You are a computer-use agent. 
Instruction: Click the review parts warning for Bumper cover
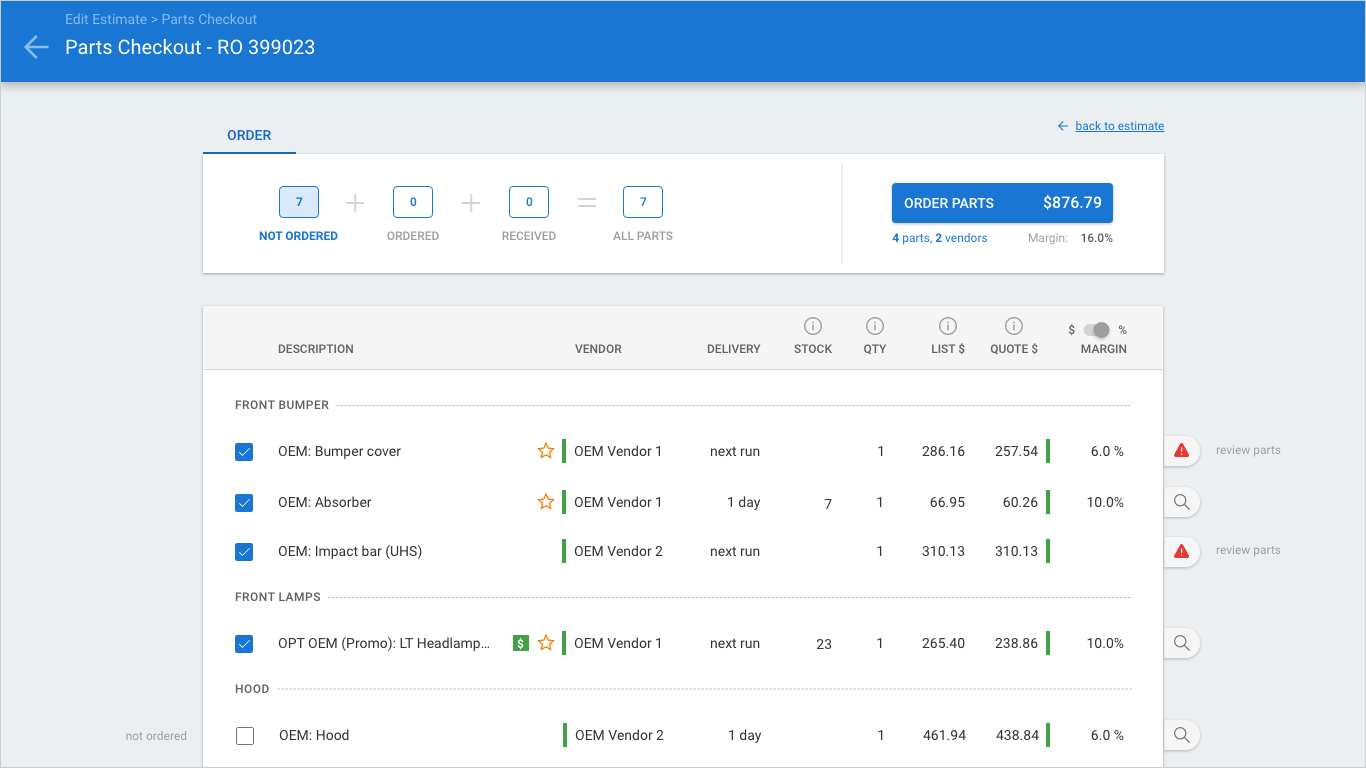pyautogui.click(x=1181, y=450)
